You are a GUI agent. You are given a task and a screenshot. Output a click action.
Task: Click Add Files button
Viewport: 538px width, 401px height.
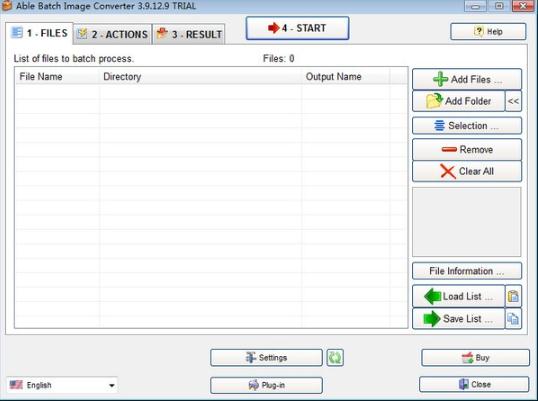(x=467, y=79)
